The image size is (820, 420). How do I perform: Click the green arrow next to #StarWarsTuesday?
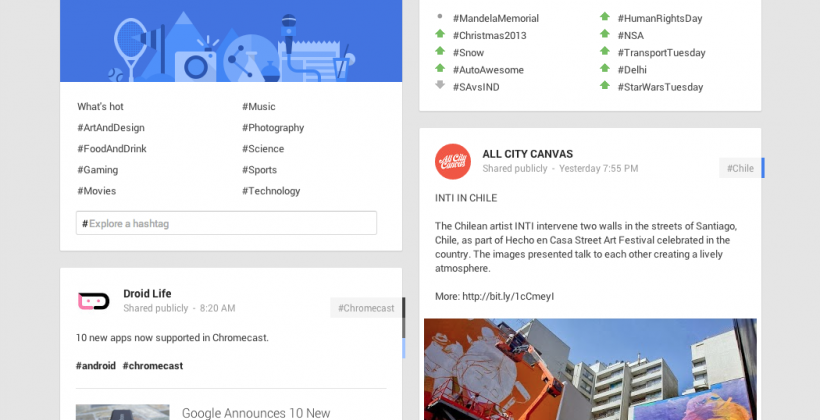tap(605, 85)
